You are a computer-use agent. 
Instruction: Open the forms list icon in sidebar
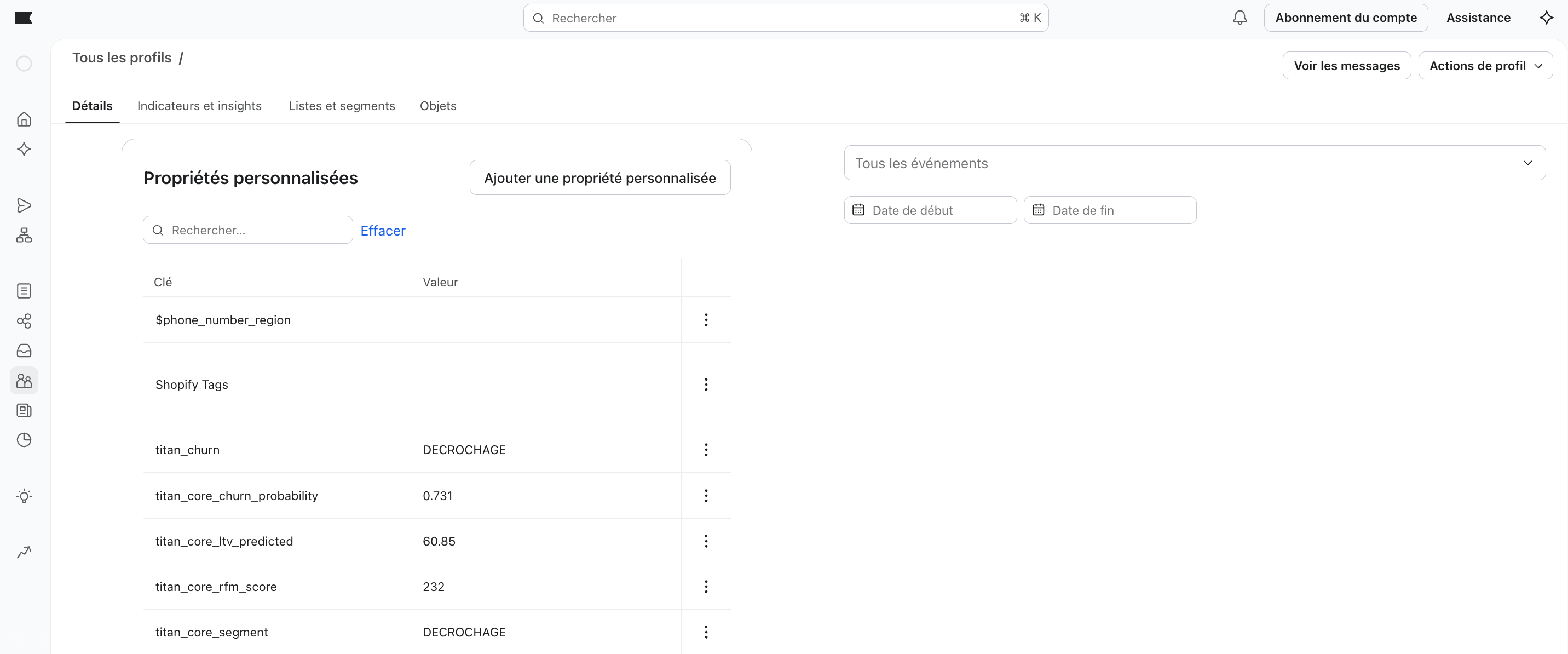click(24, 291)
